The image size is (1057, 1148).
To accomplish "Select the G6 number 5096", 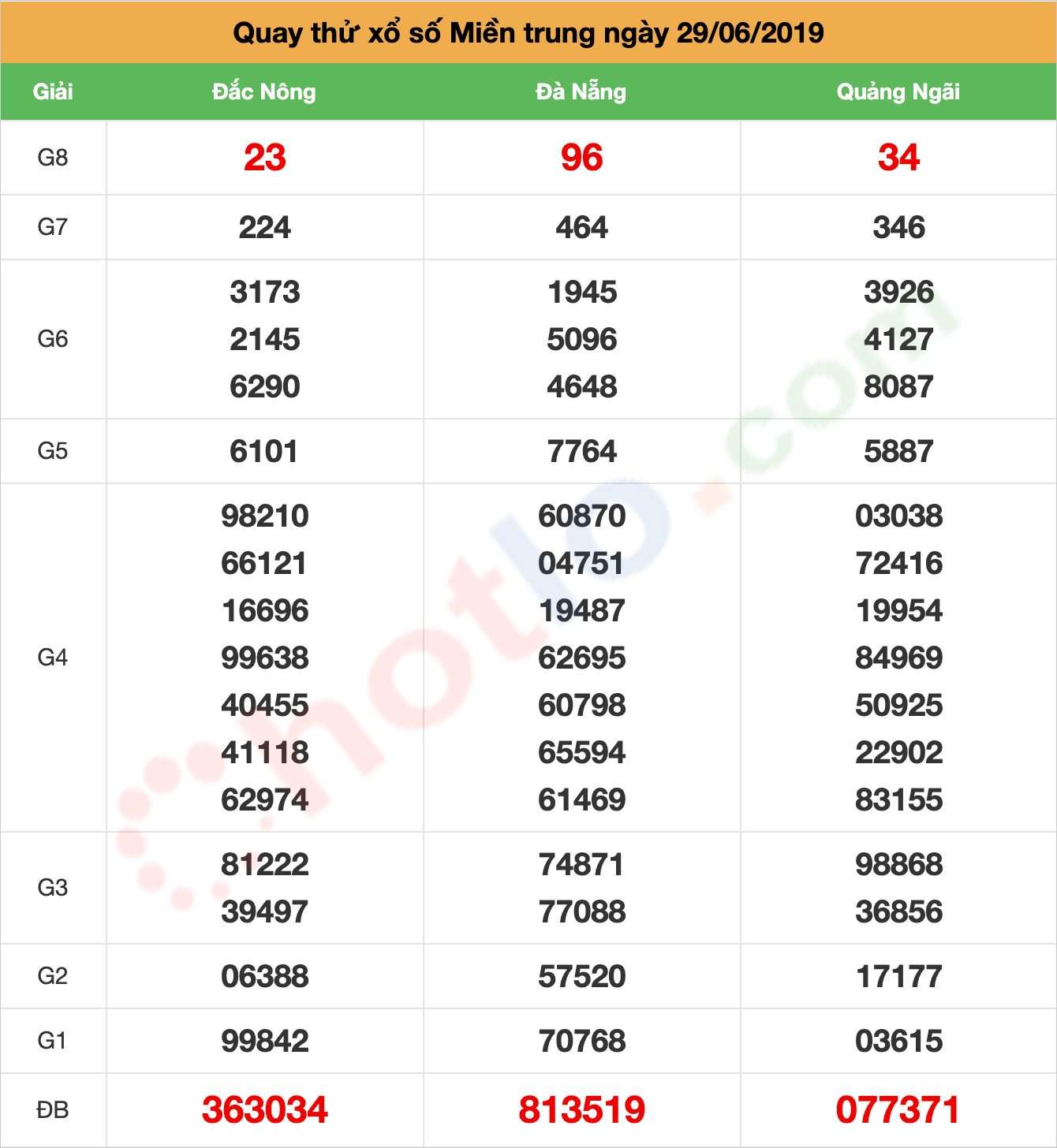I will pyautogui.click(x=582, y=340).
